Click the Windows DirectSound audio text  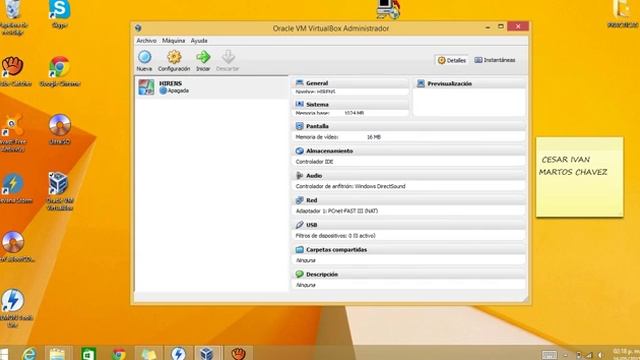(x=351, y=187)
